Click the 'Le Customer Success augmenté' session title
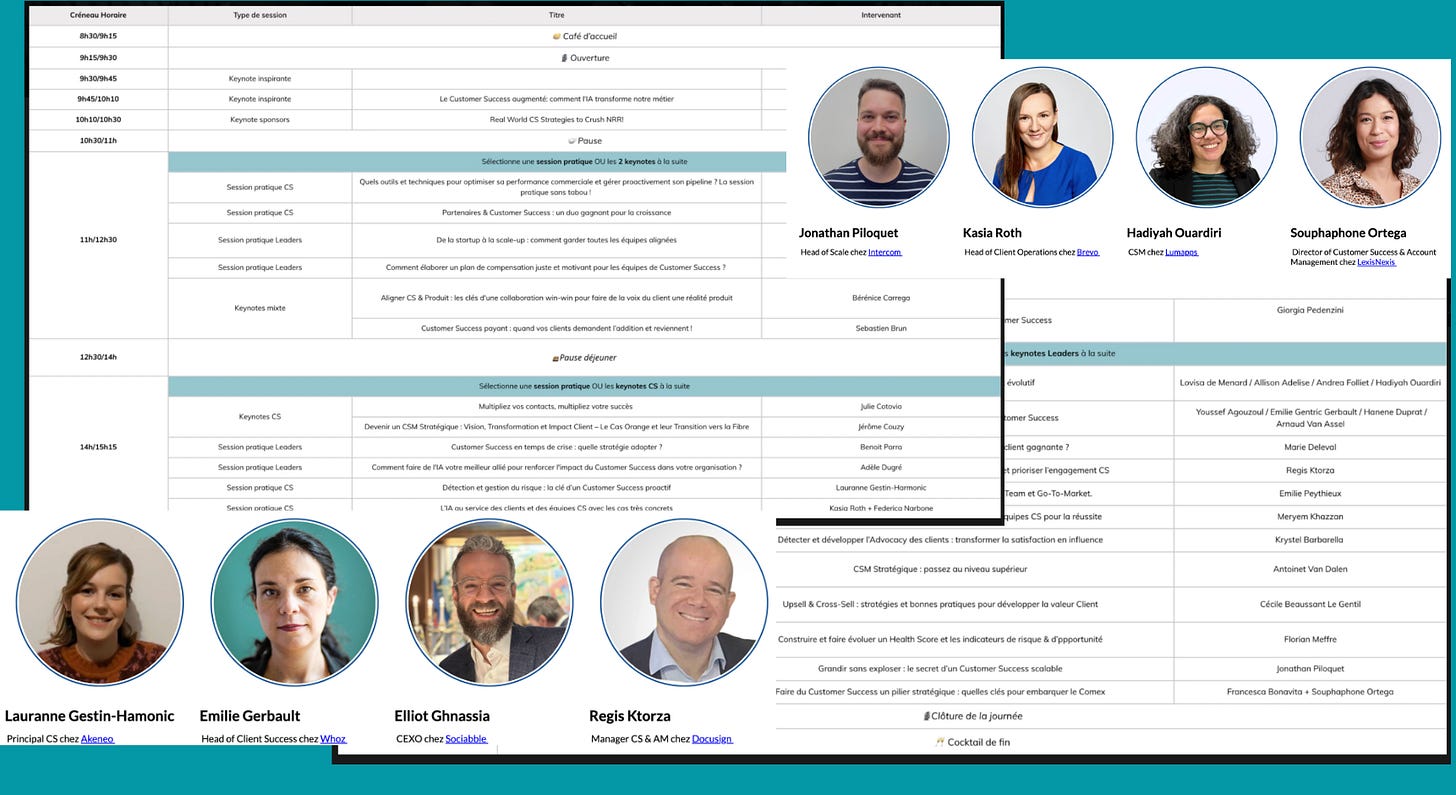This screenshot has height=795, width=1456. click(557, 99)
